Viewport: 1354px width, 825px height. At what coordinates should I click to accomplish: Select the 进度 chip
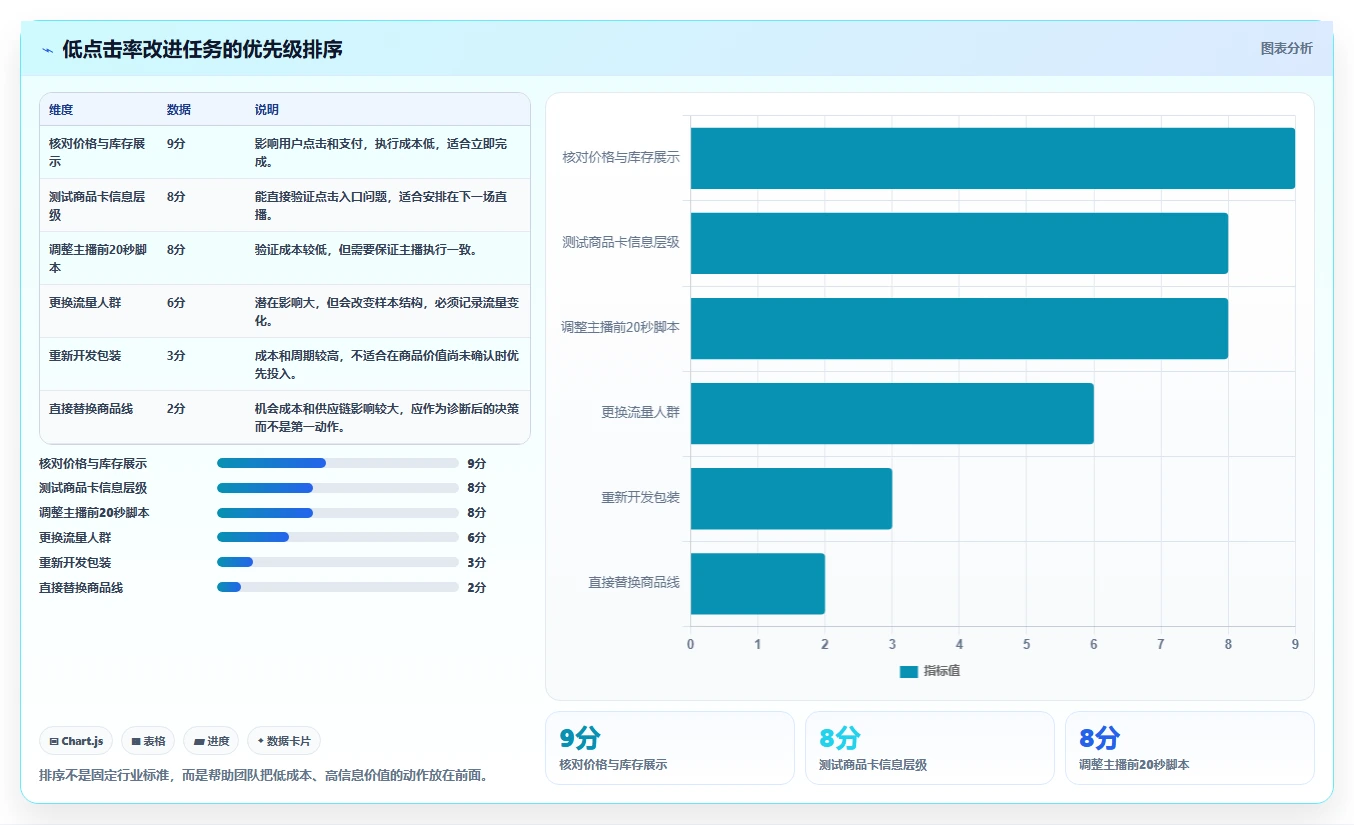click(x=211, y=741)
